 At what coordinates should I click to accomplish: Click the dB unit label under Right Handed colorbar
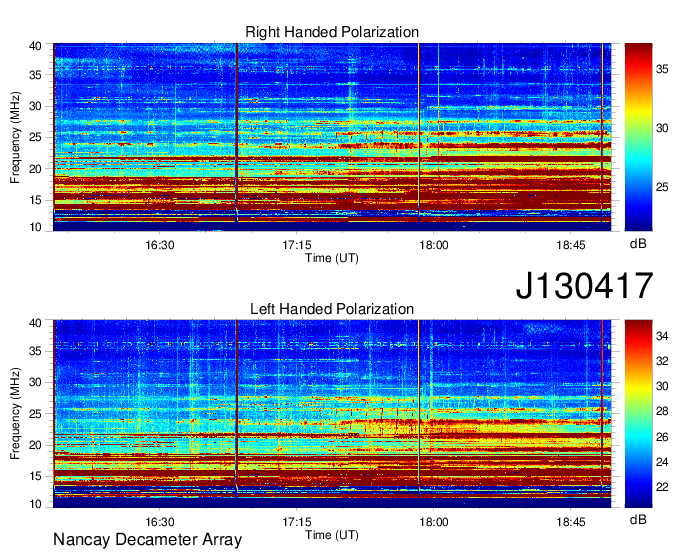point(638,244)
